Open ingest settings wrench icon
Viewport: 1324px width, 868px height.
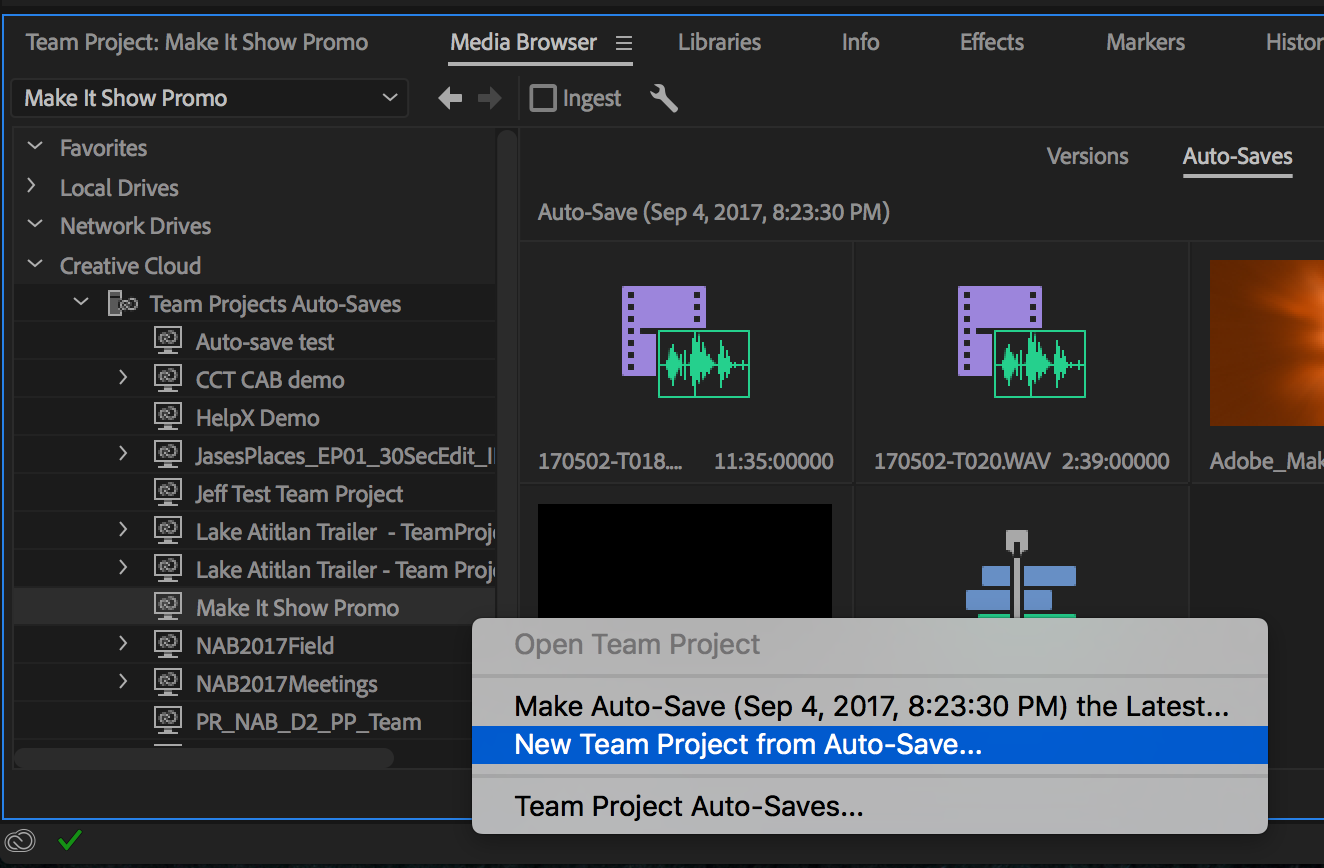(x=664, y=98)
